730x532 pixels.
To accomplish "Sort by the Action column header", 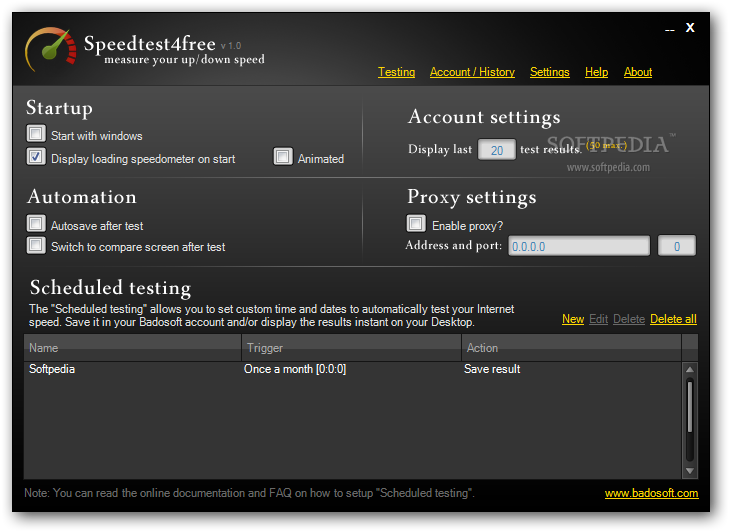I will coord(572,348).
